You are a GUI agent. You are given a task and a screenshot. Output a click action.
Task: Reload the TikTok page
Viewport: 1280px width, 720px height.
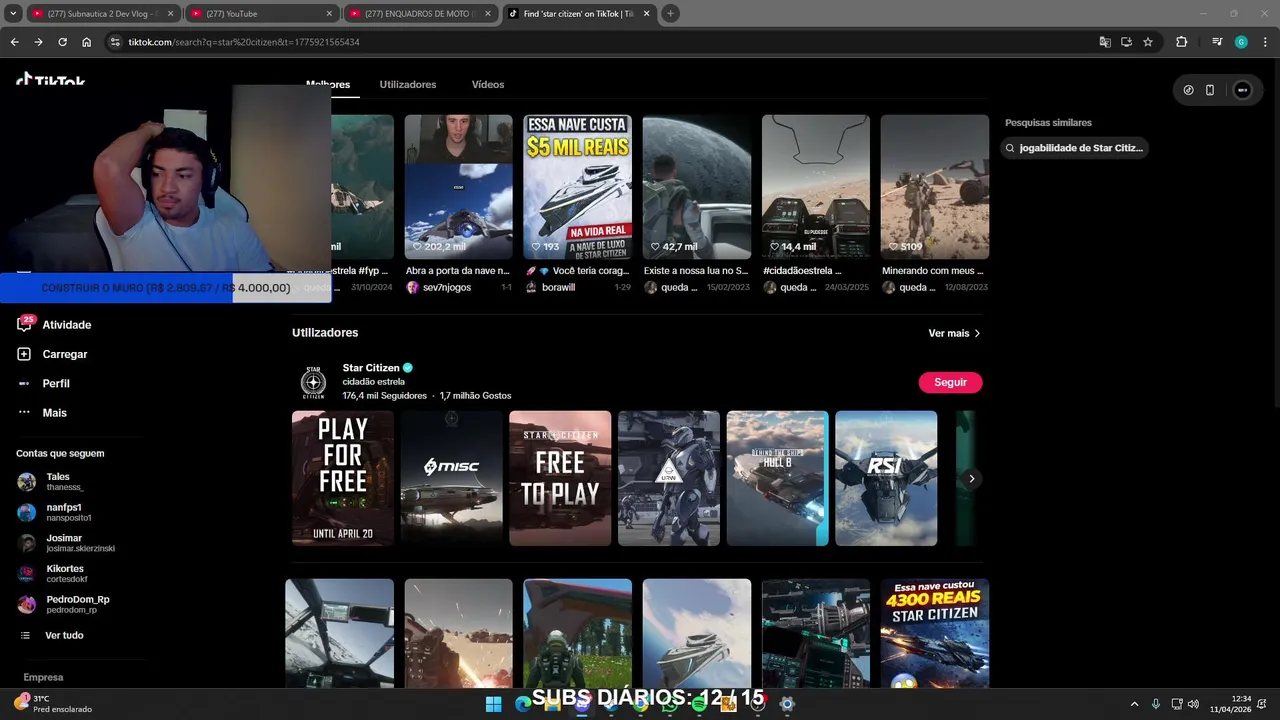coord(62,42)
